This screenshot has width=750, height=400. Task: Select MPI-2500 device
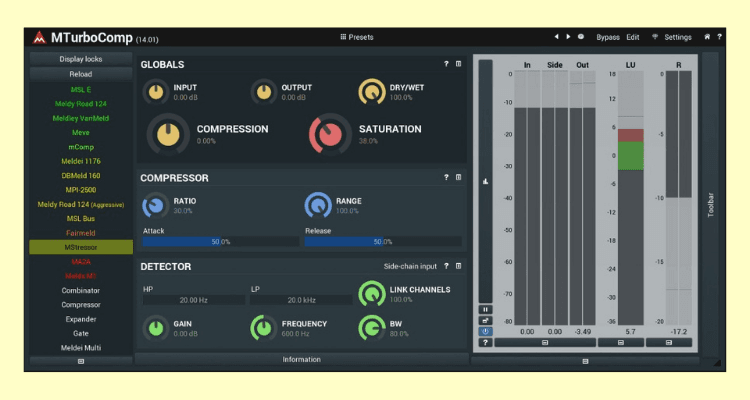(81, 190)
